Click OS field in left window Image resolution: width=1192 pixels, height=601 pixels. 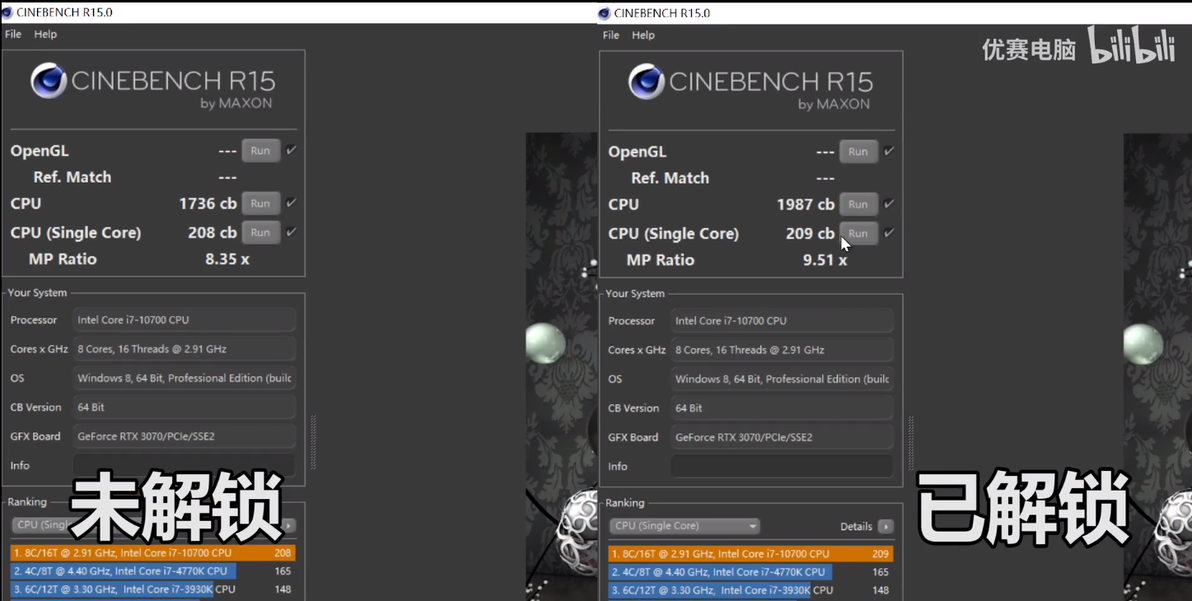[184, 378]
